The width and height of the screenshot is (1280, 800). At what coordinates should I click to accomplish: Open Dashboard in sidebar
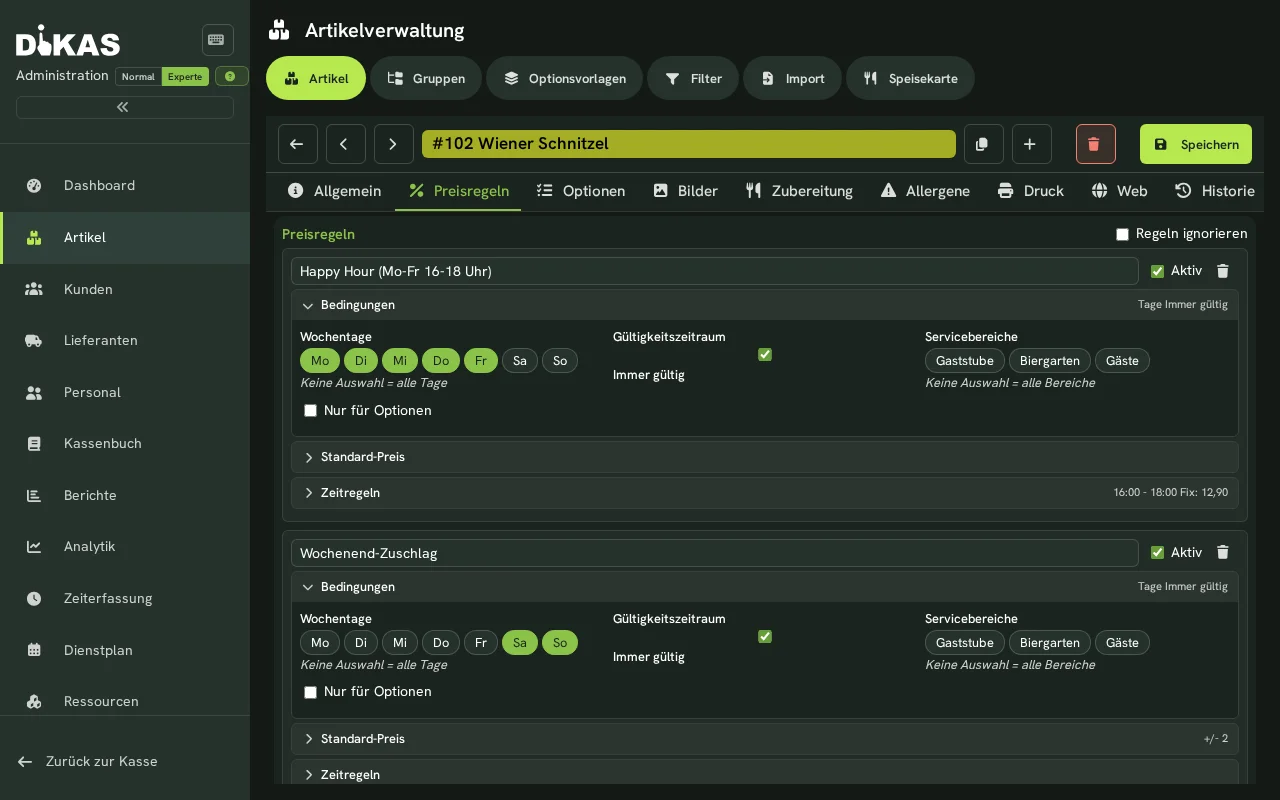(x=125, y=185)
